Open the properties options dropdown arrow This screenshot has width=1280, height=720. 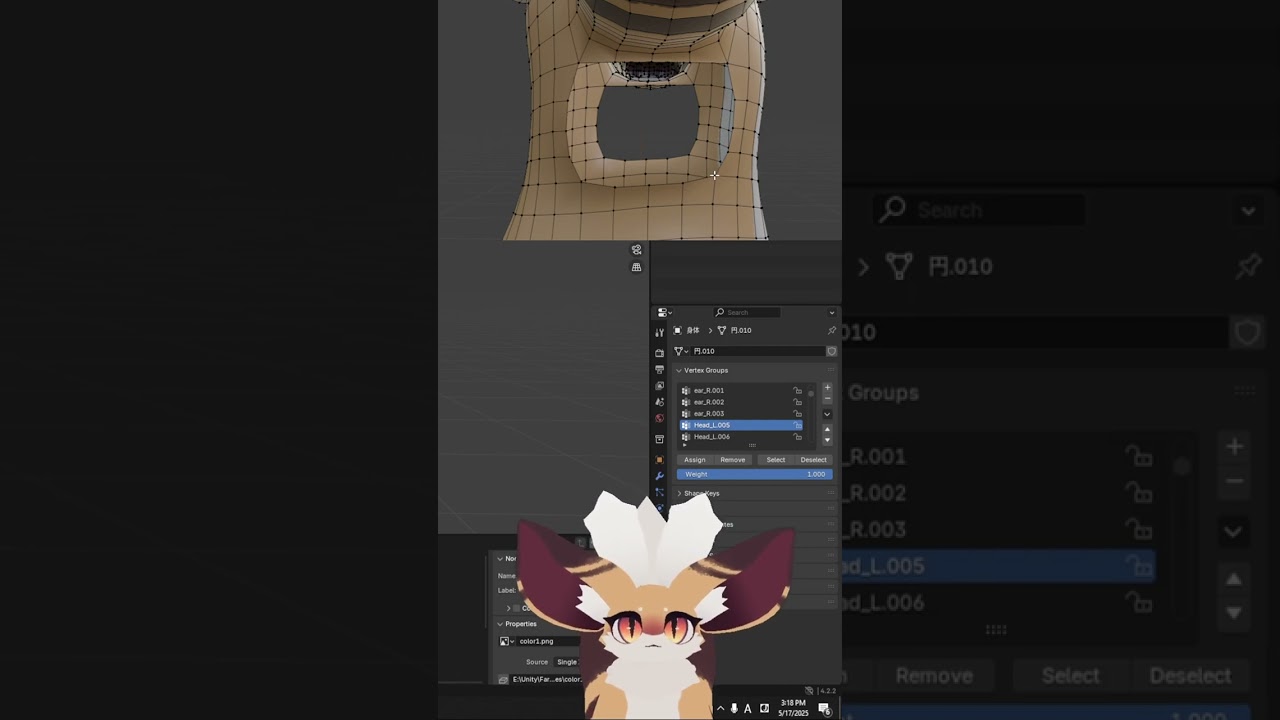tap(832, 313)
